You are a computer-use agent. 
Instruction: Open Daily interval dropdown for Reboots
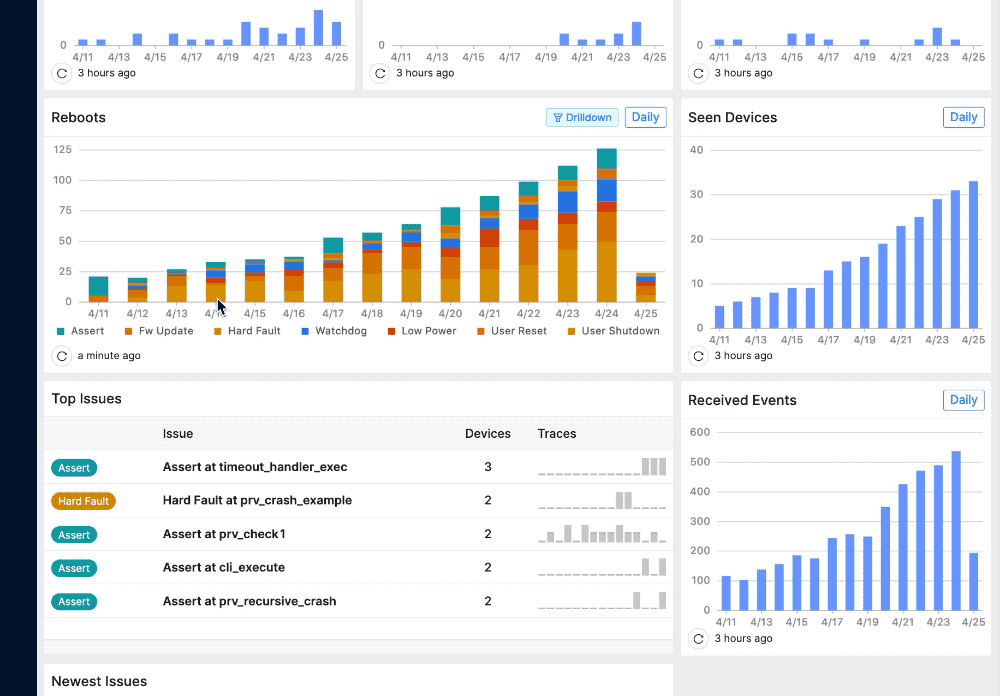[x=646, y=117]
